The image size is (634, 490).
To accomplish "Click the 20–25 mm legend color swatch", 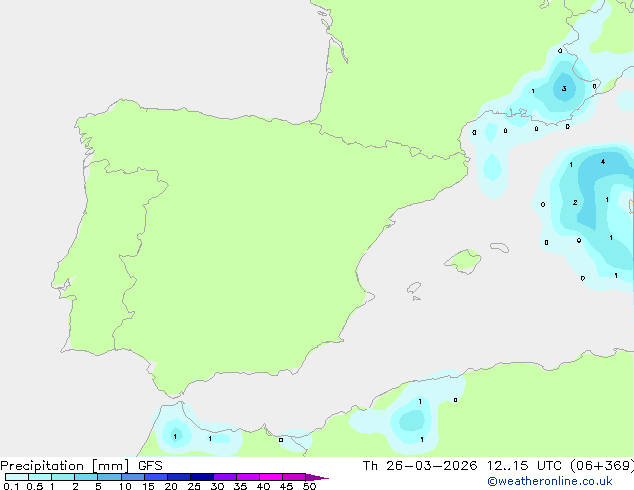I will tap(179, 477).
